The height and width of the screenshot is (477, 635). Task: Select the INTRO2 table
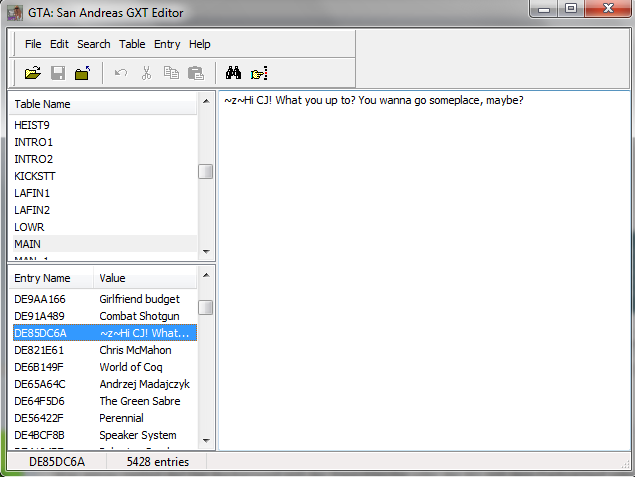[x=105, y=159]
